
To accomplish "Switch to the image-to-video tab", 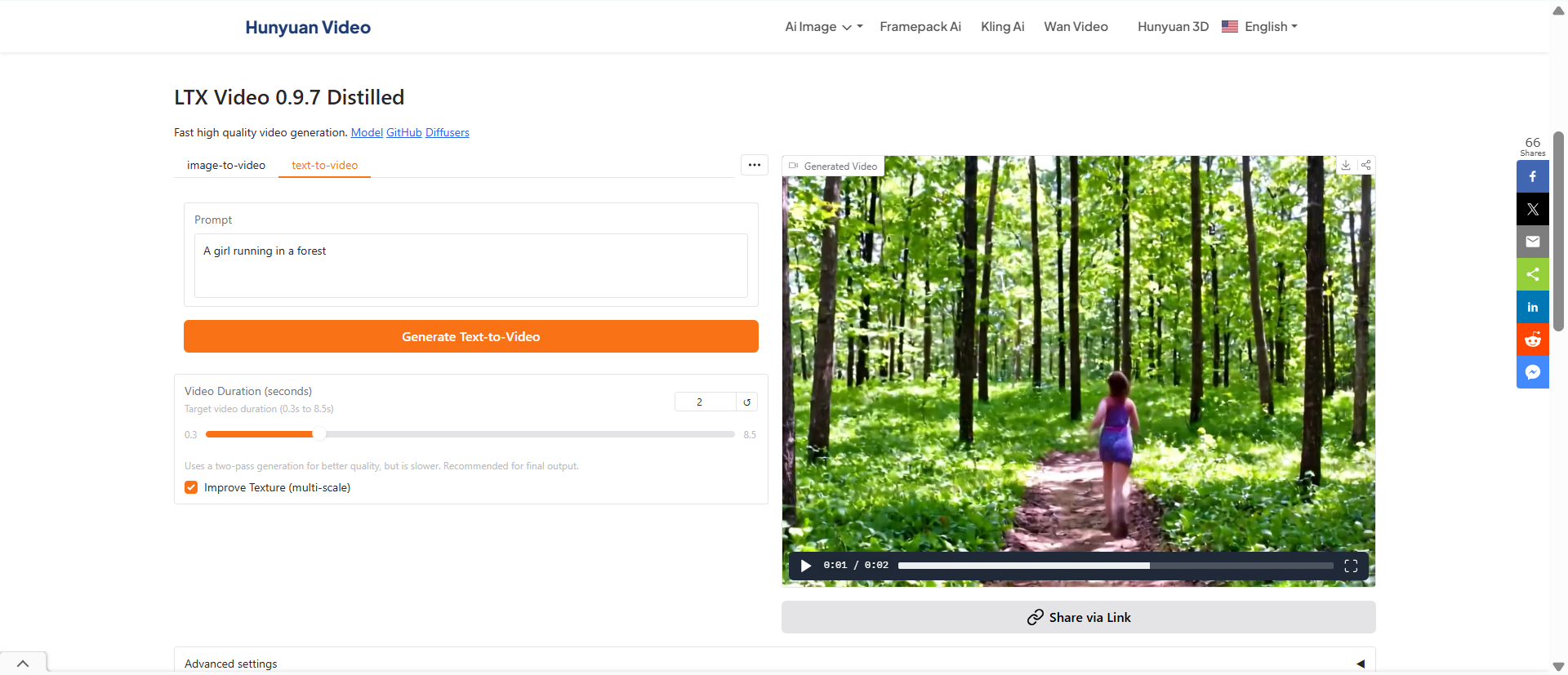I will pyautogui.click(x=226, y=165).
